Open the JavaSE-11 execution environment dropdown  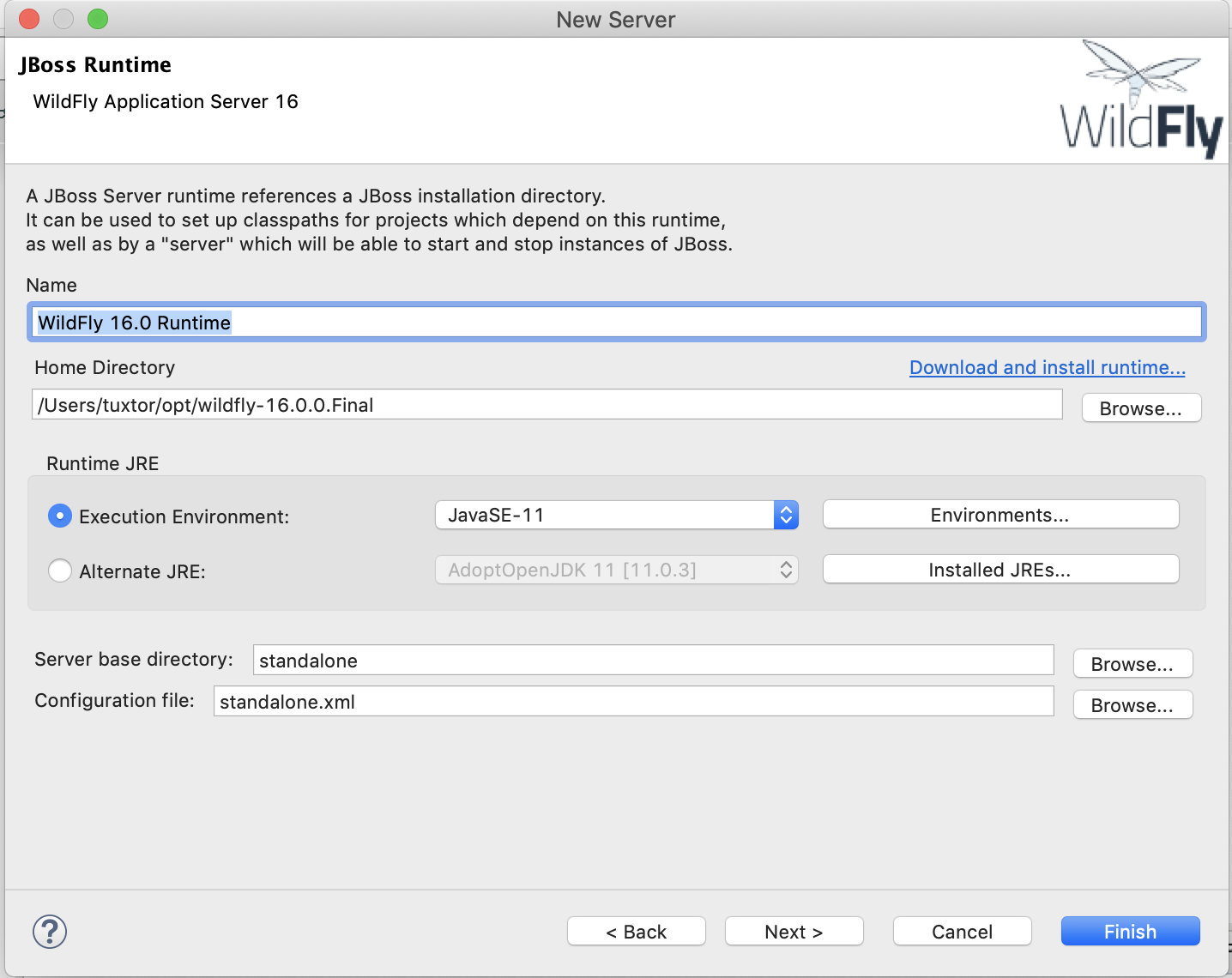coord(616,515)
